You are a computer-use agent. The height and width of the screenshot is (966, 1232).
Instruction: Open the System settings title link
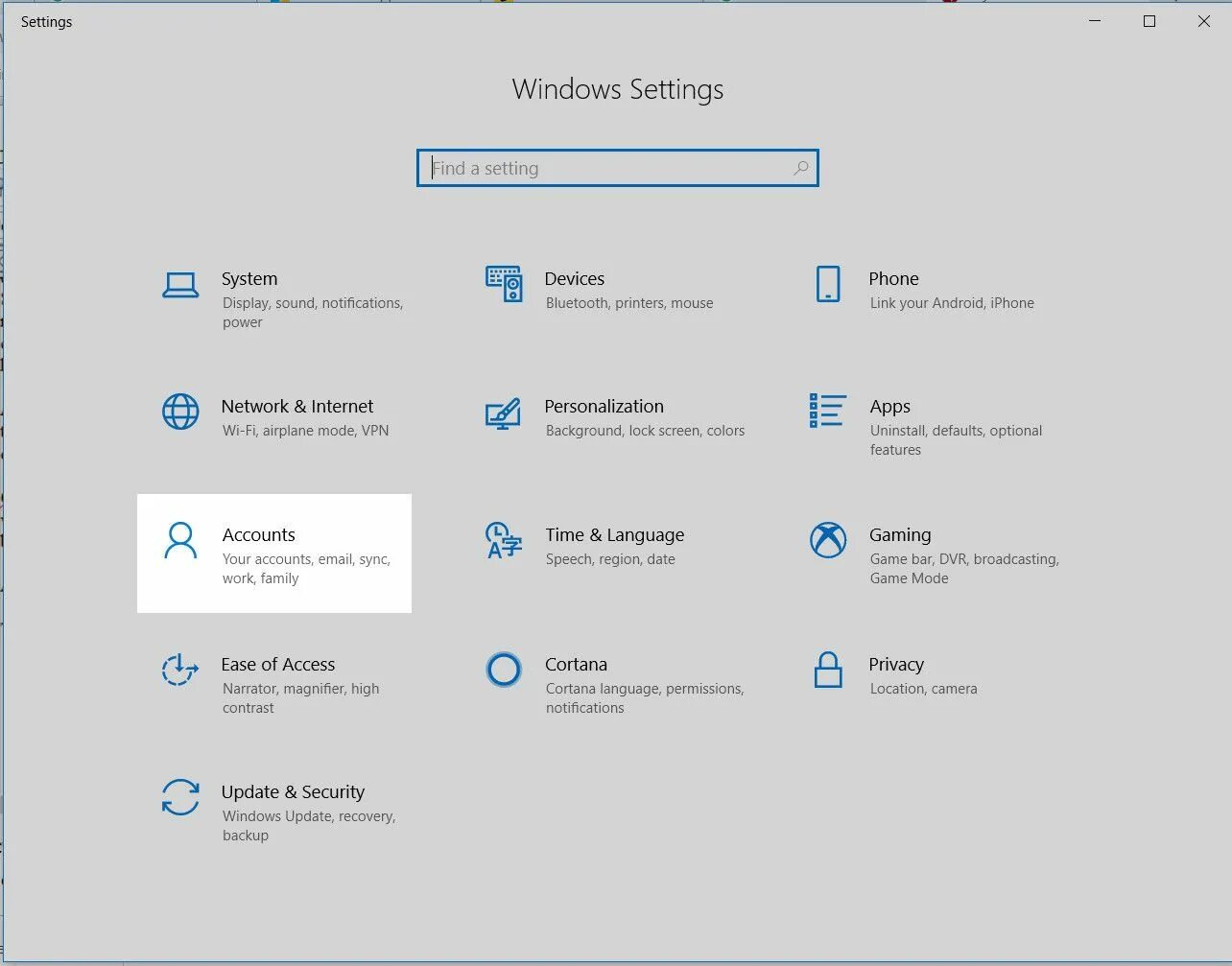[x=249, y=279]
